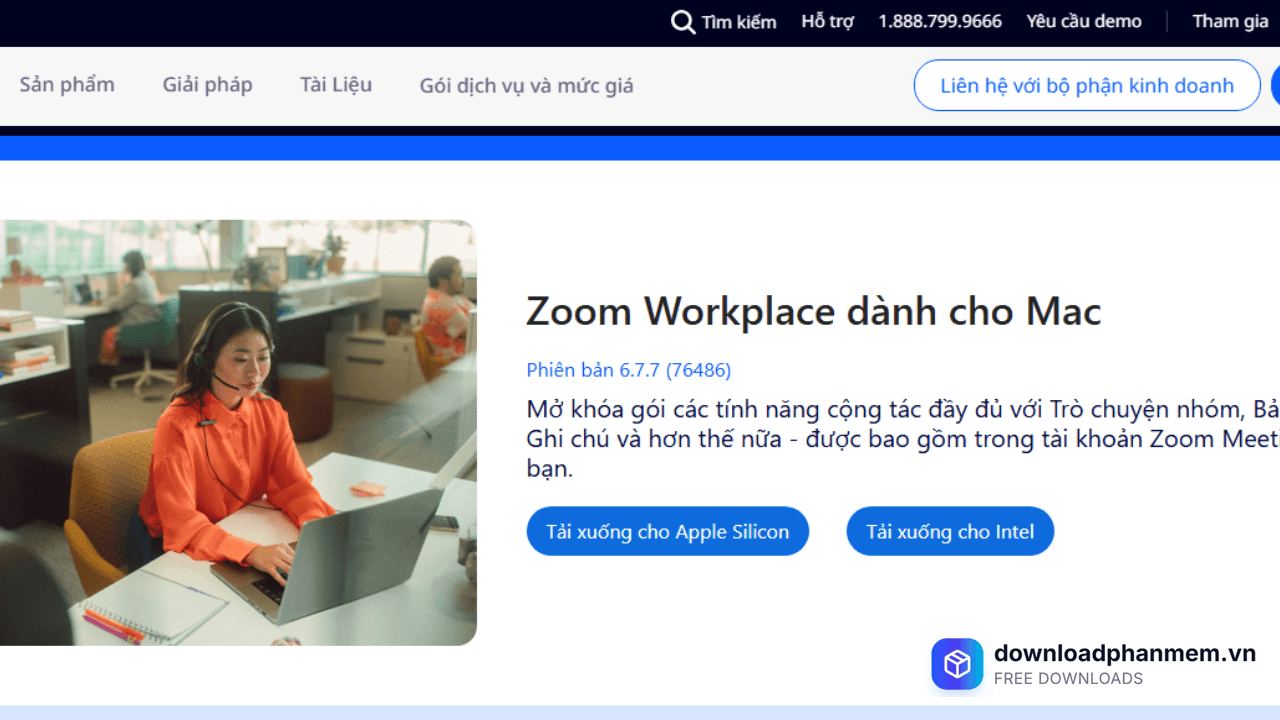Open the Giải pháp menu

tap(207, 85)
